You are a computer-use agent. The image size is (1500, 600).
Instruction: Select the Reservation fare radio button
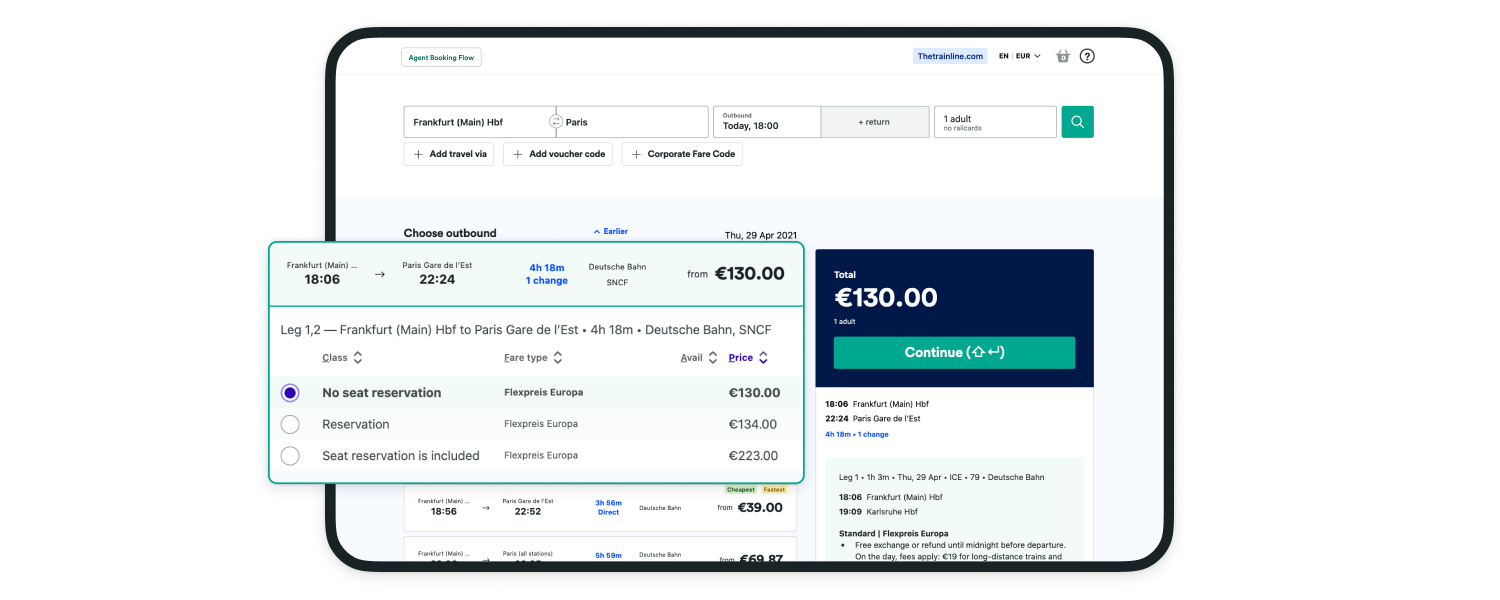click(290, 424)
